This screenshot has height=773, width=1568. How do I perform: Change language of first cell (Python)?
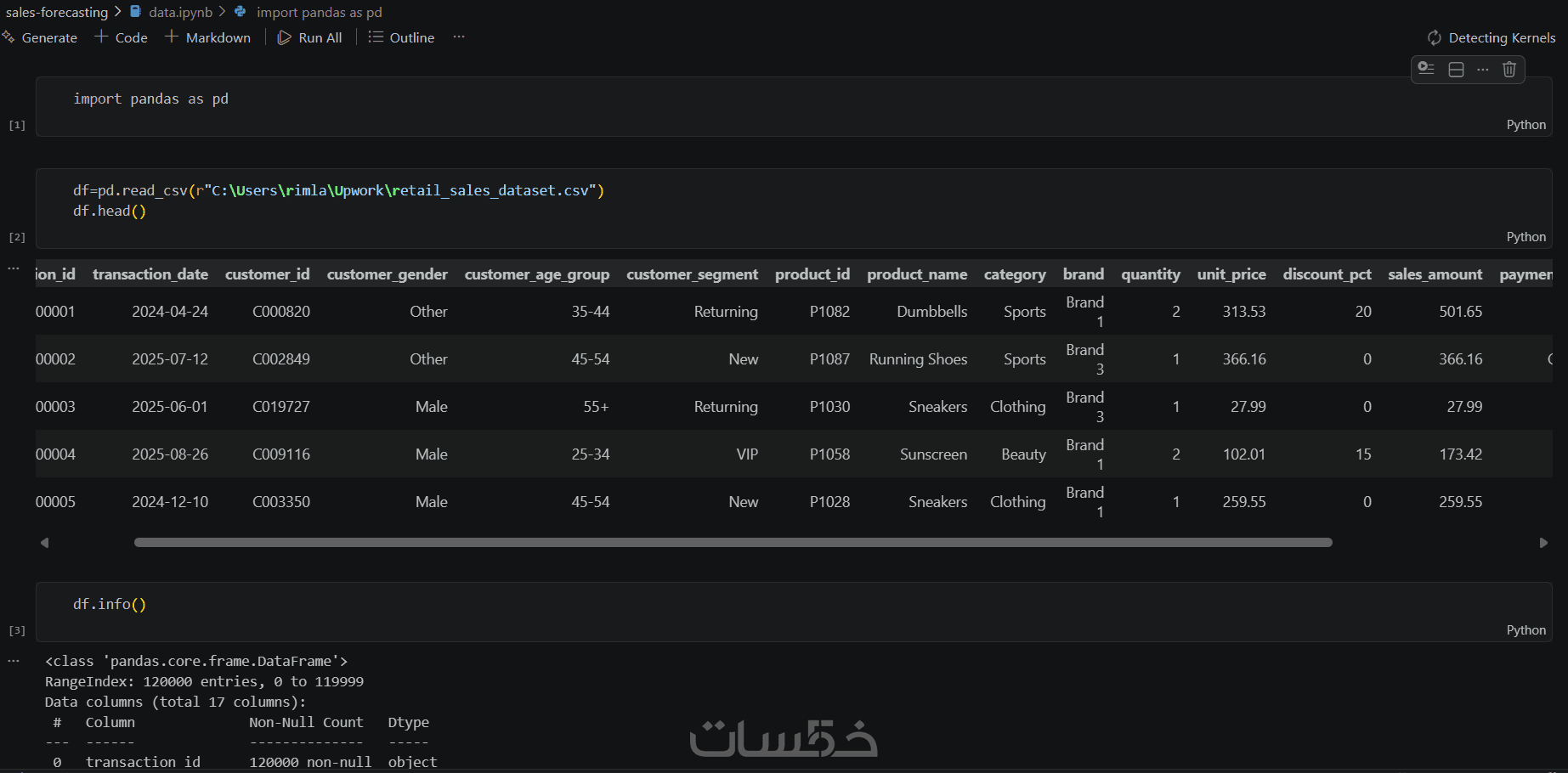pyautogui.click(x=1526, y=125)
